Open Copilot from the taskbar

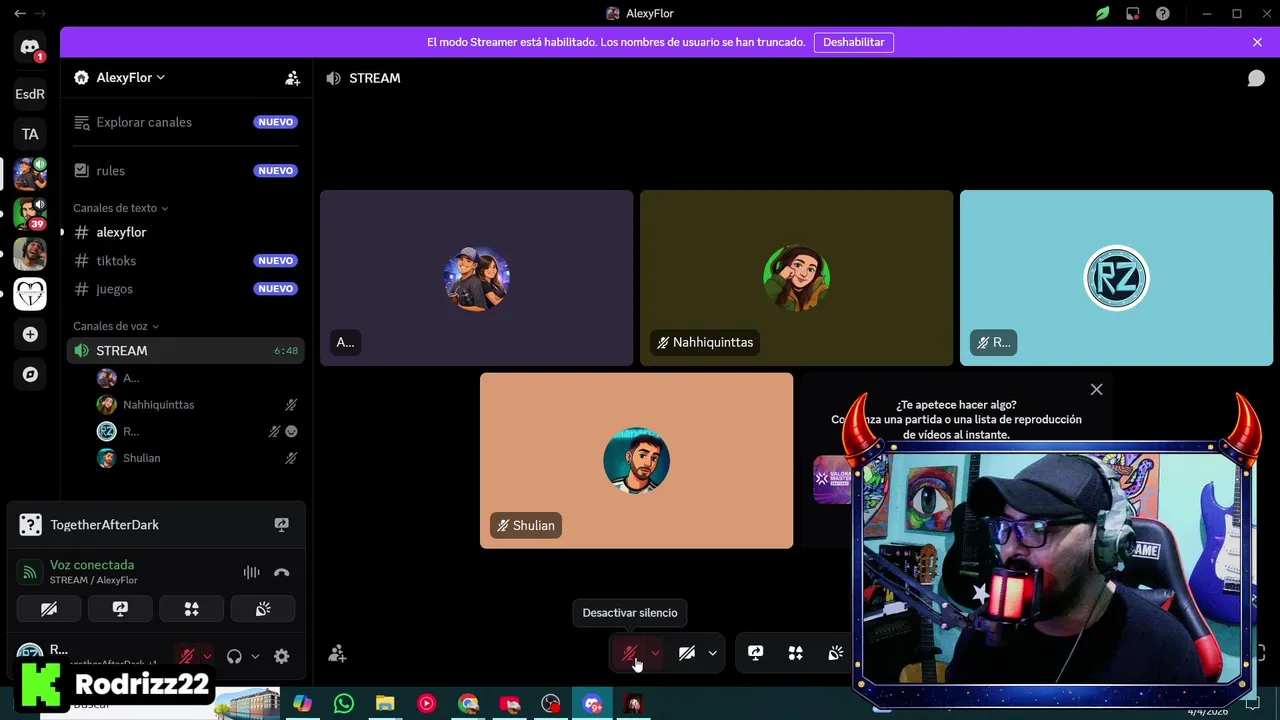click(302, 704)
